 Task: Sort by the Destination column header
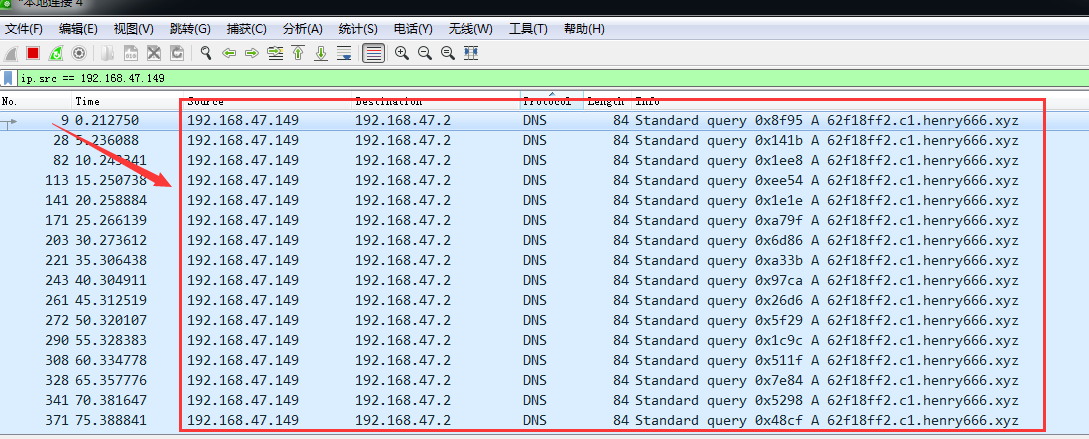[x=436, y=101]
